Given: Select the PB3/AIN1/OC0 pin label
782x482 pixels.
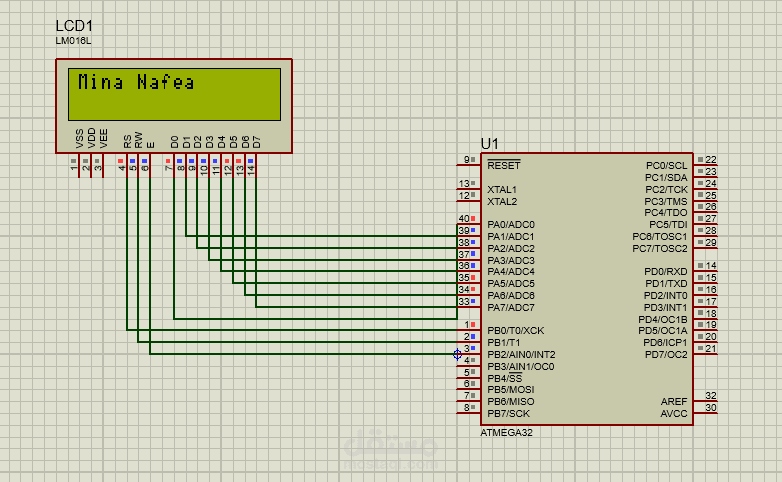Looking at the screenshot, I should (521, 366).
